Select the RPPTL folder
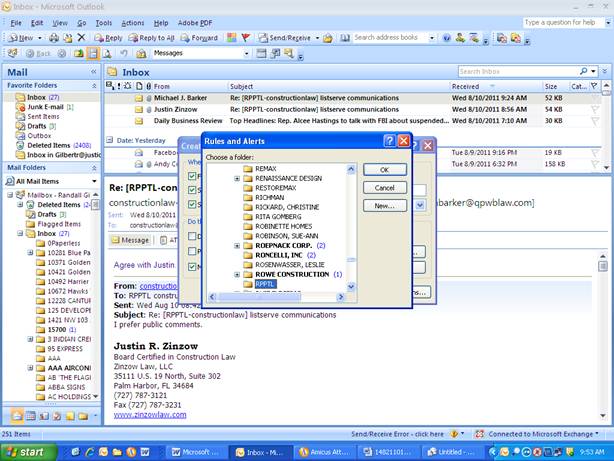Screen dimensions: 614x461 (x=265, y=284)
